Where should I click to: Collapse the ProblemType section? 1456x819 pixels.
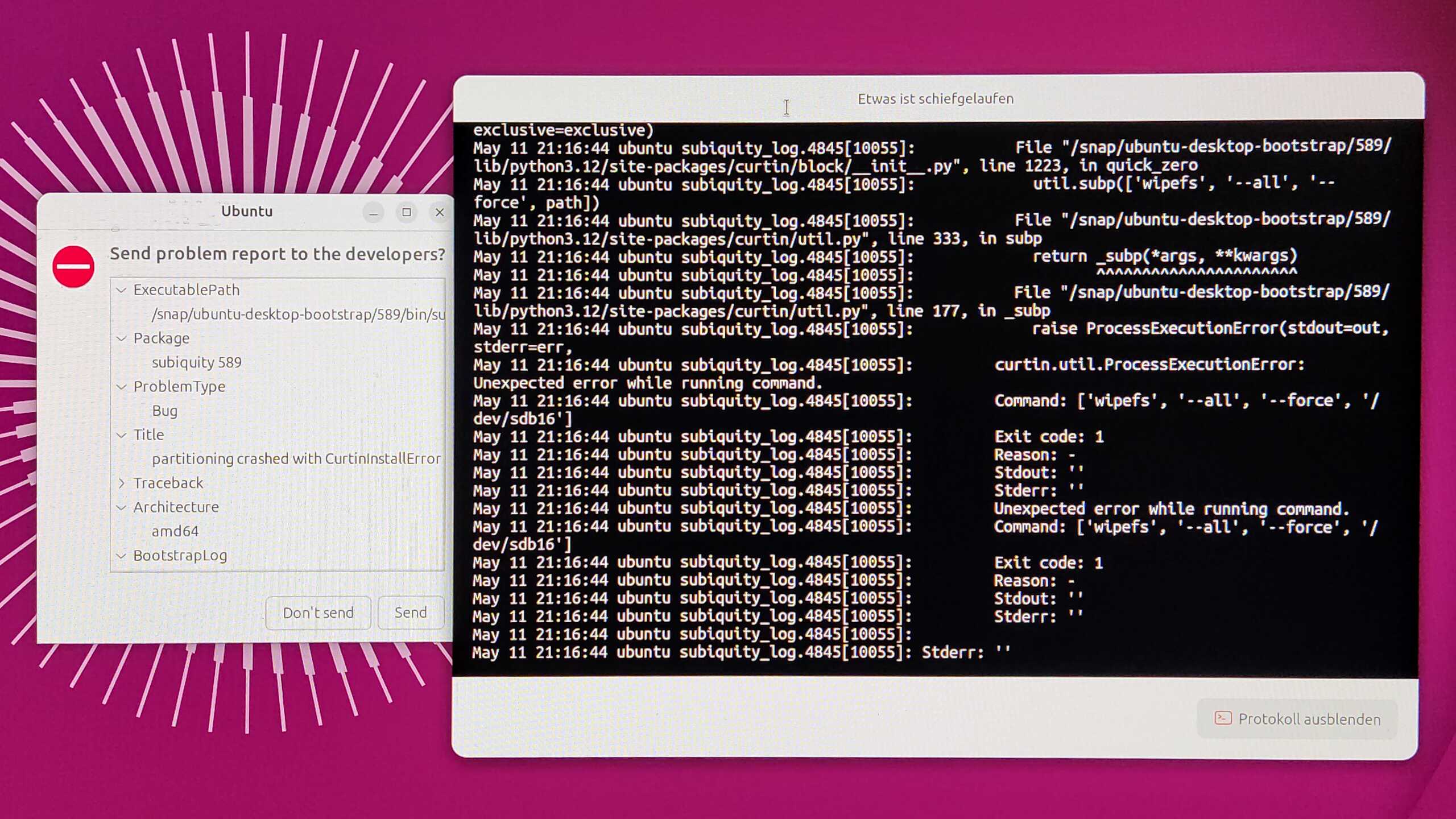click(x=121, y=387)
